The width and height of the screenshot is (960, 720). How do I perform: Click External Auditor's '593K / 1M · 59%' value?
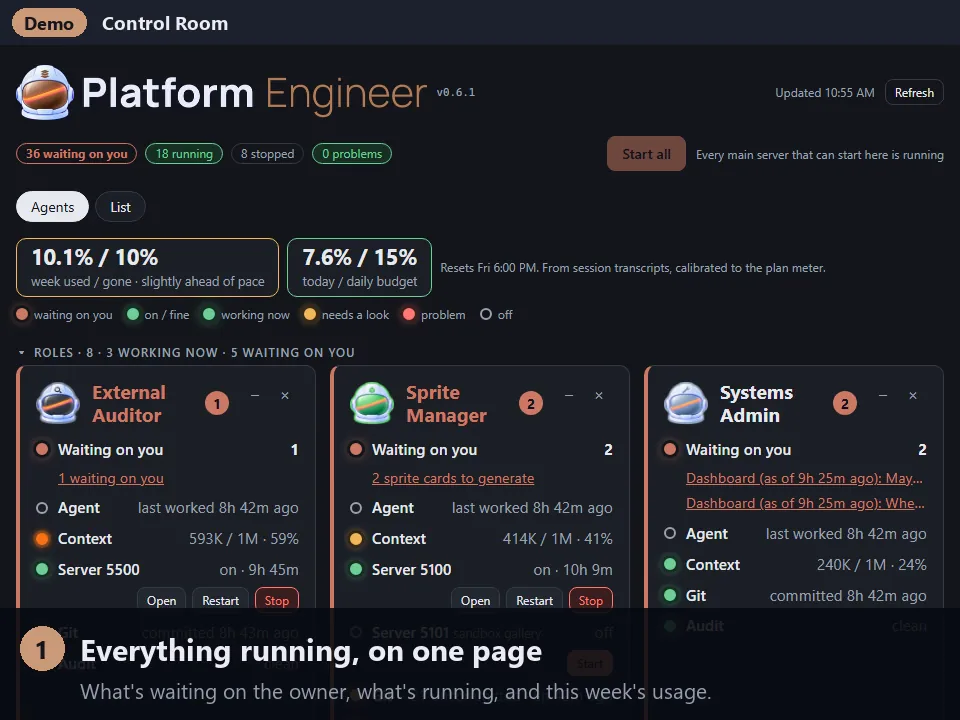click(244, 539)
